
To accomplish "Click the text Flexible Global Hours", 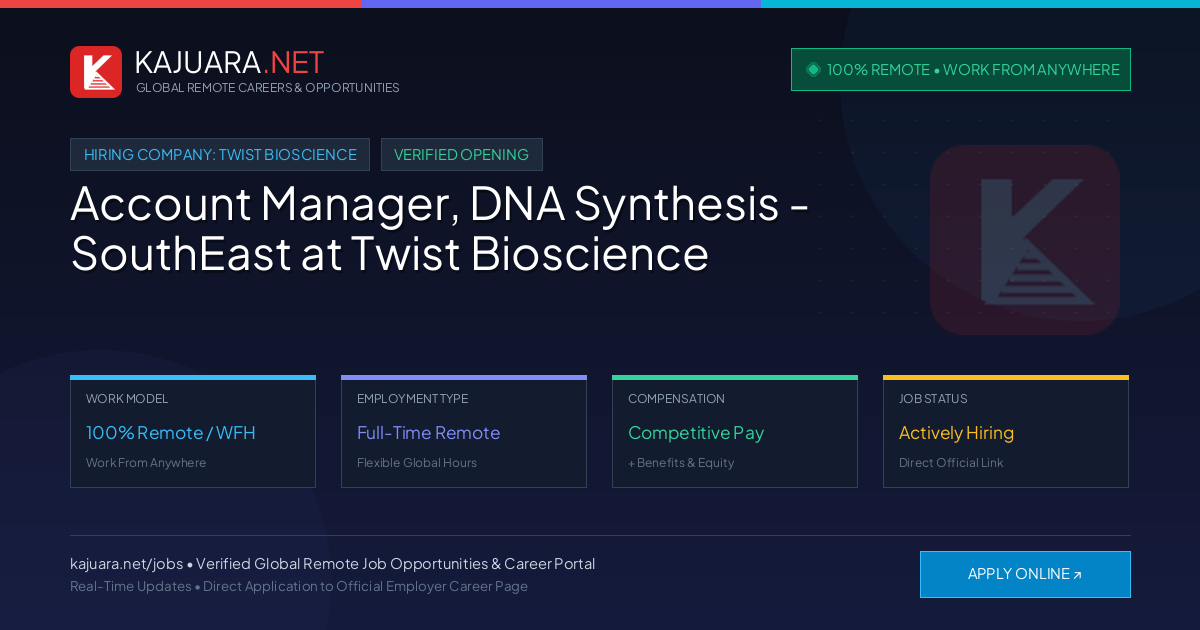I will coord(417,463).
